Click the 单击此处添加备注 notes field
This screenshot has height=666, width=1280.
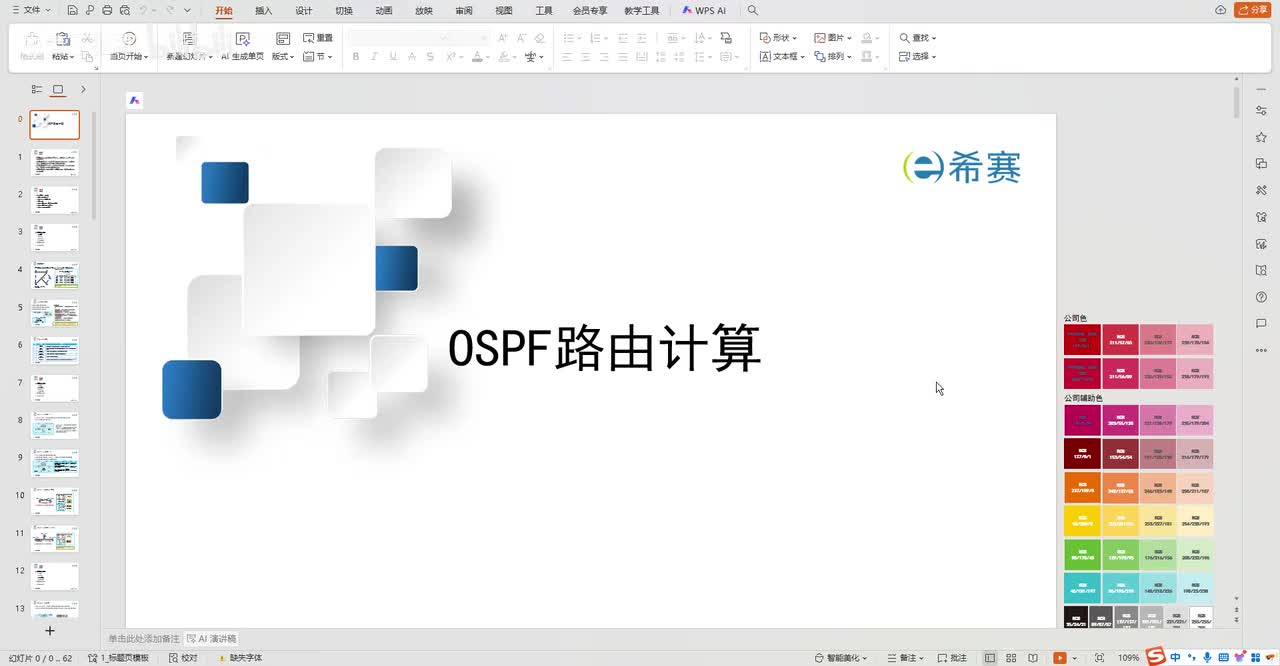coord(144,638)
